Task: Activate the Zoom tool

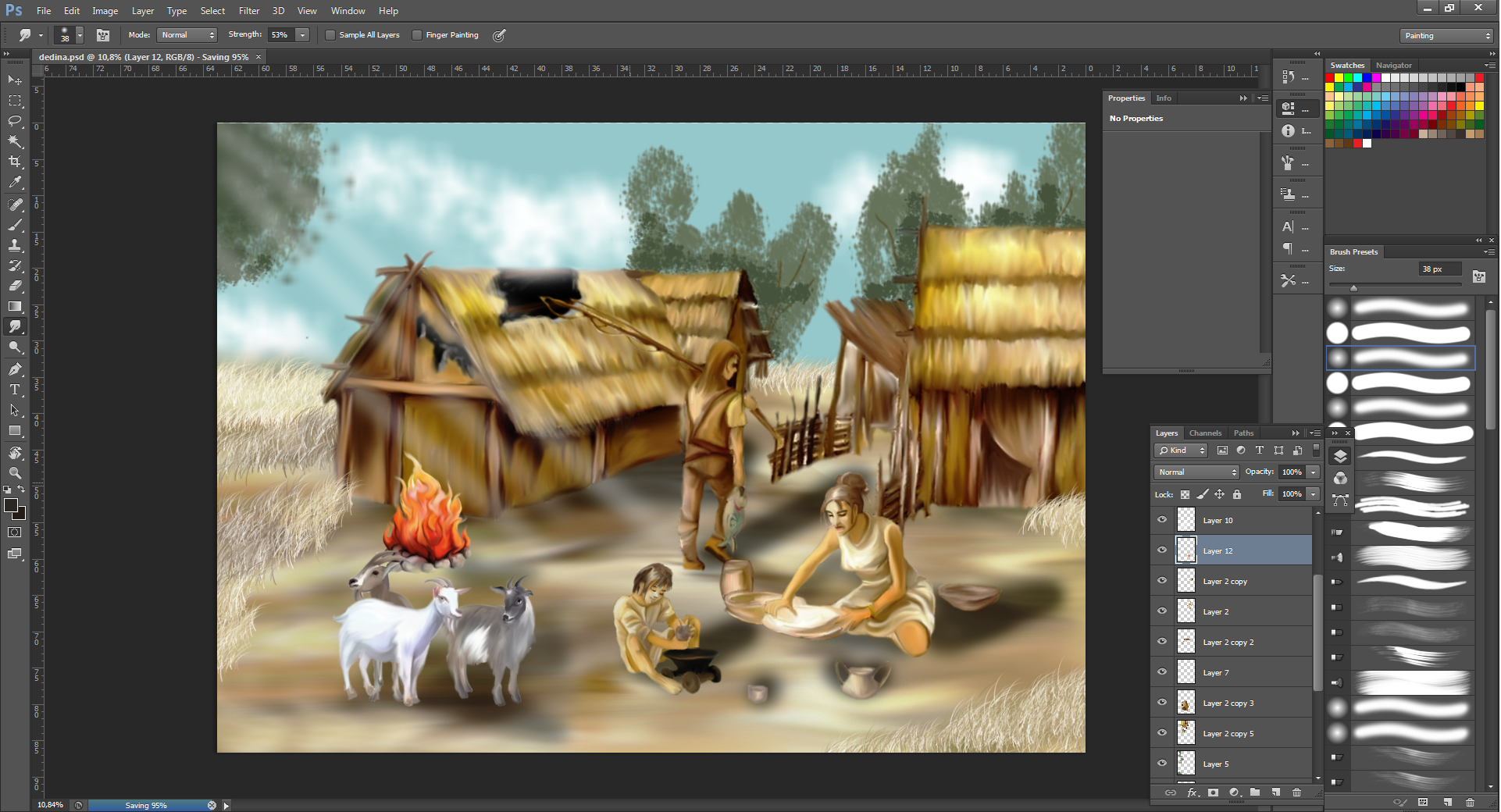Action: pyautogui.click(x=15, y=473)
